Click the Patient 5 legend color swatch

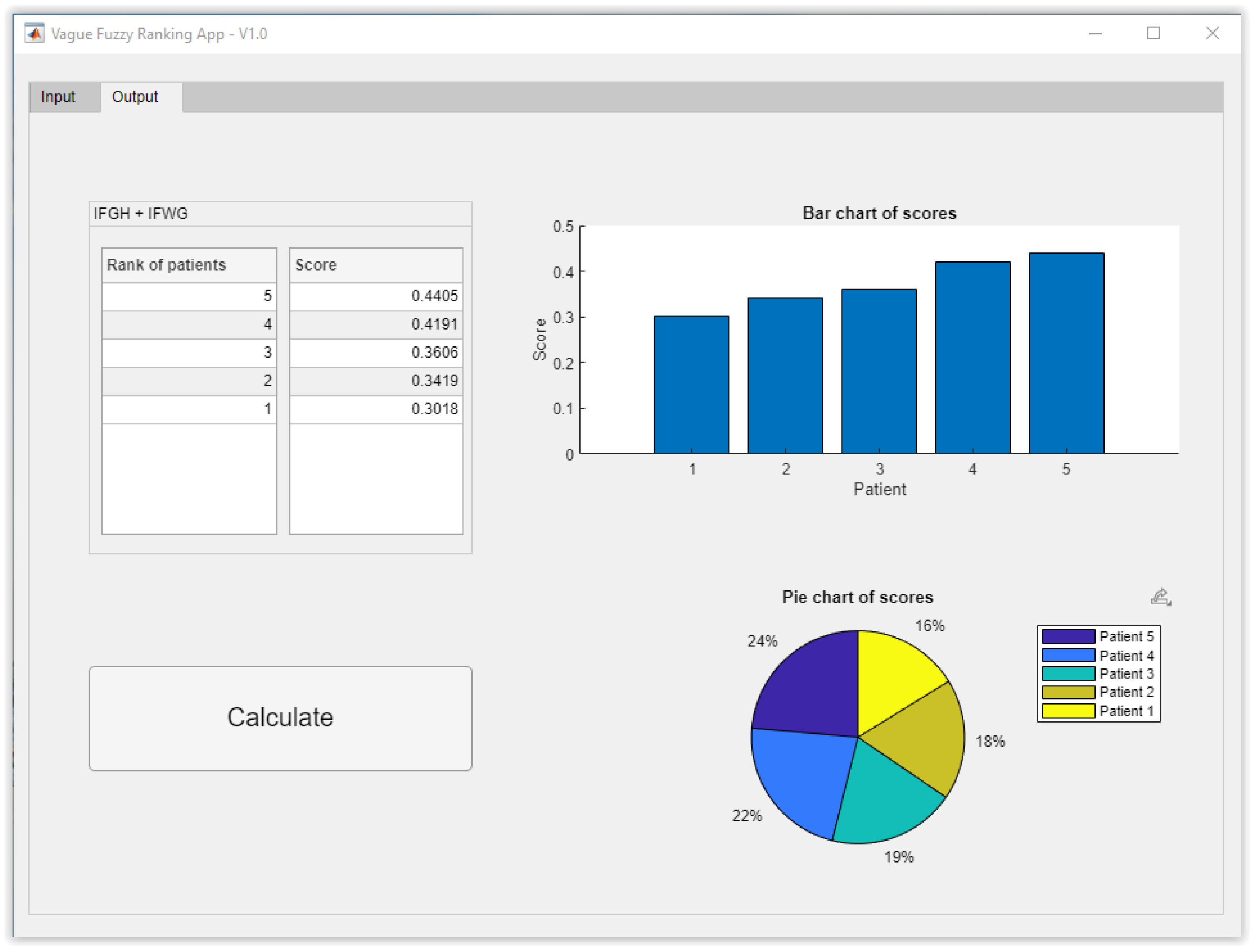(x=1068, y=637)
